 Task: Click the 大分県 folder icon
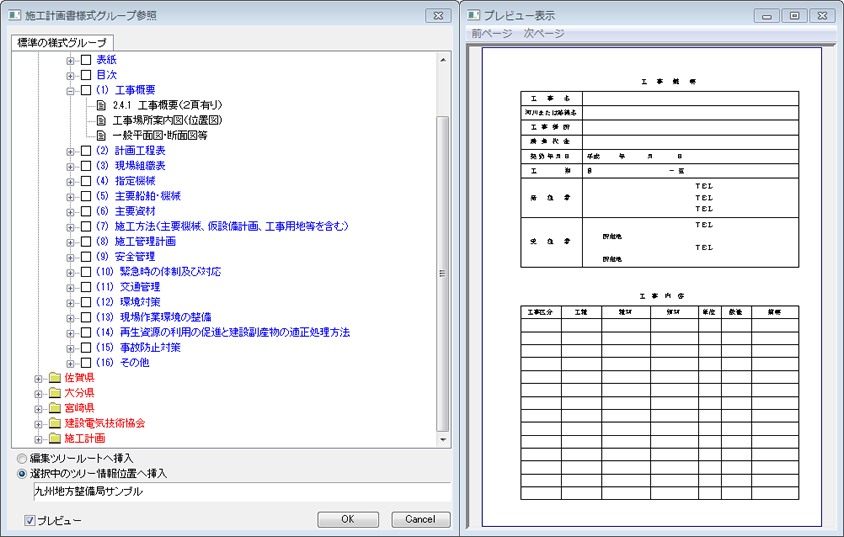click(54, 393)
